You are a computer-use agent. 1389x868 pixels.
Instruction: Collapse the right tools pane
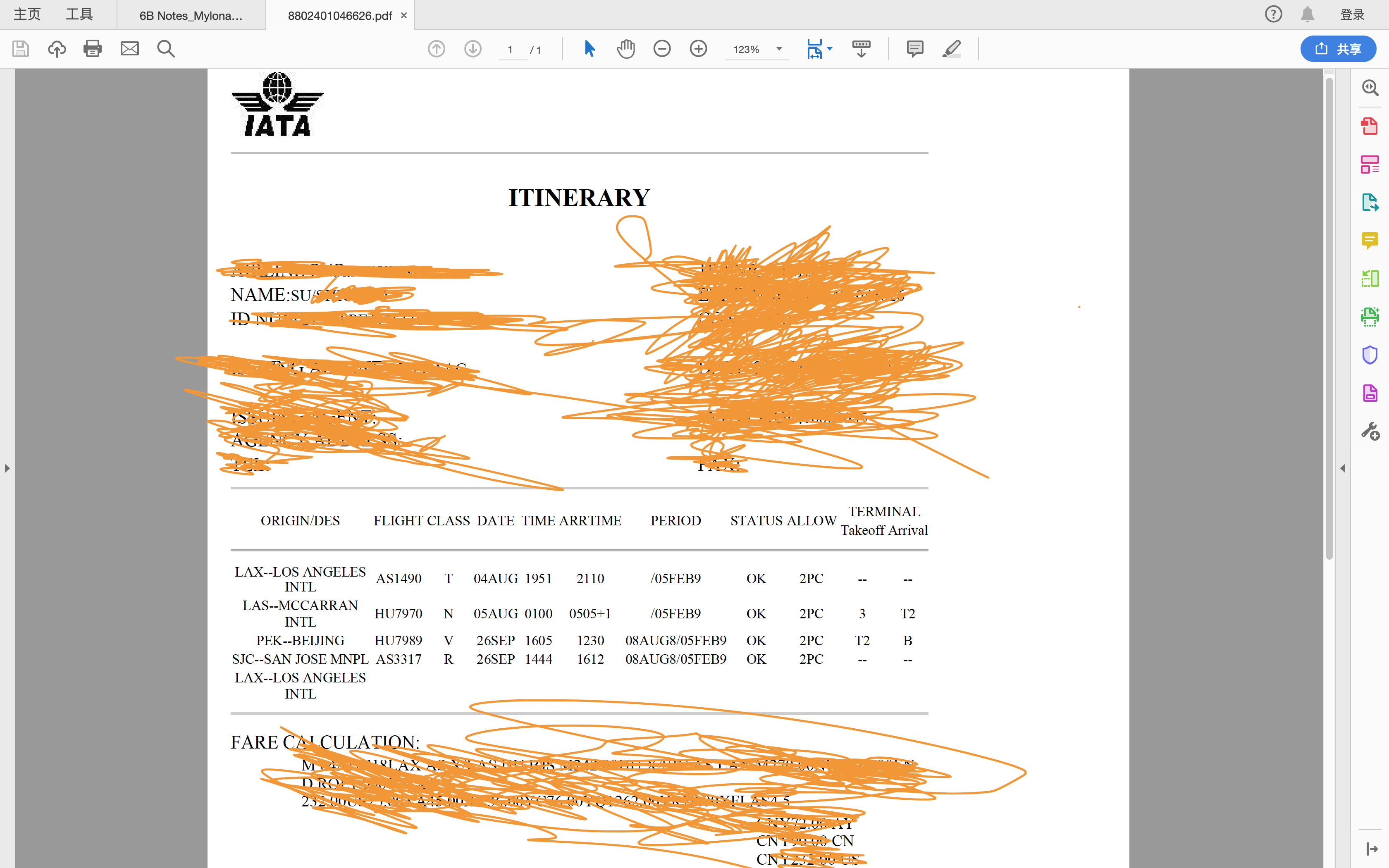(1343, 468)
